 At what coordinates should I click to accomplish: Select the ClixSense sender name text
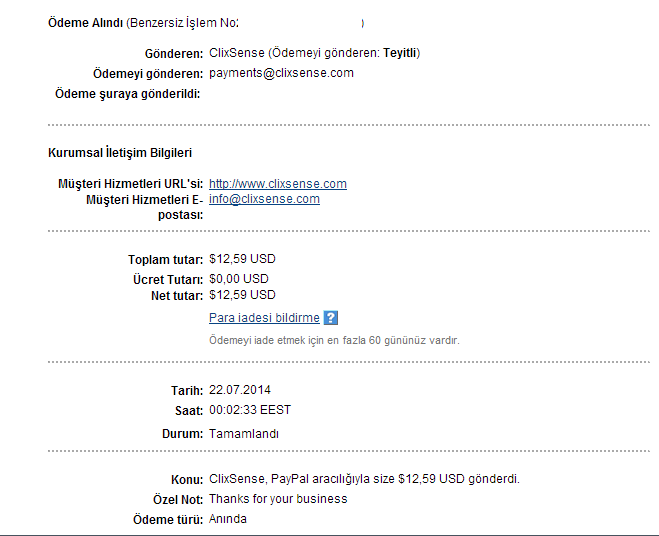(237, 53)
